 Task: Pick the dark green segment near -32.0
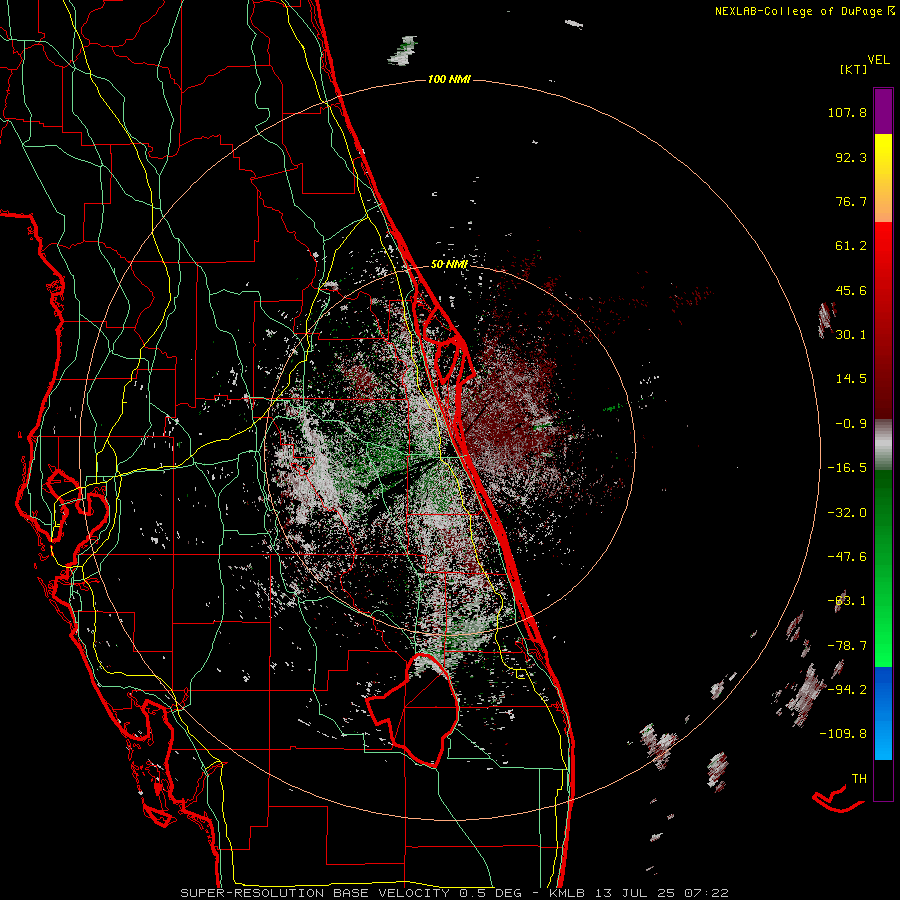click(883, 511)
